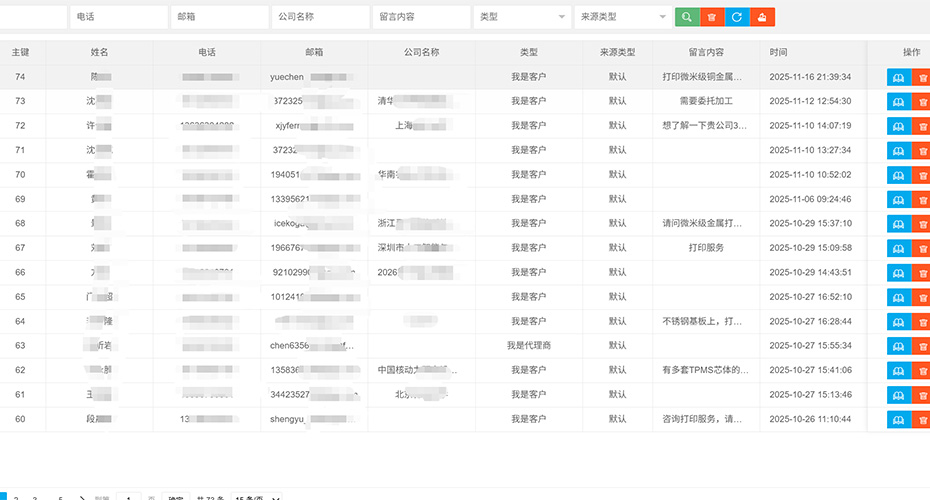Open view details for row 65
The width and height of the screenshot is (930, 500).
tap(899, 297)
